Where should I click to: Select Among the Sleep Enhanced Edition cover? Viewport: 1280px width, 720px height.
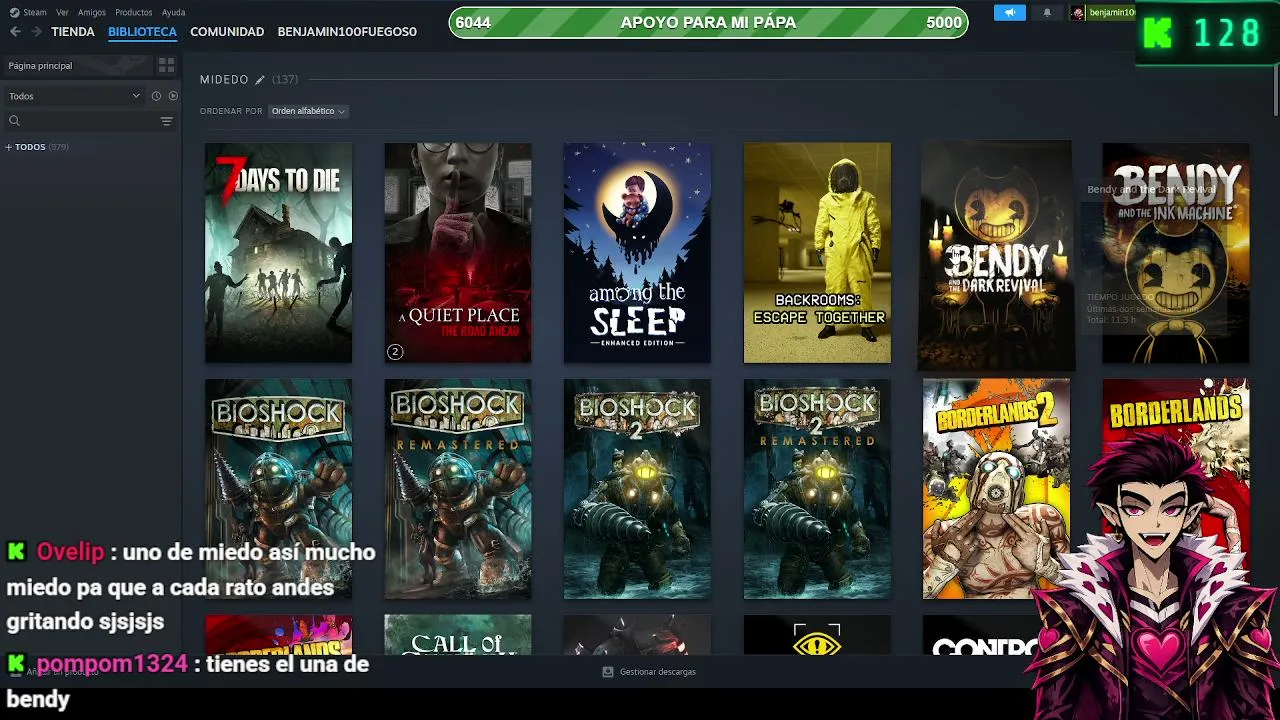pos(637,253)
